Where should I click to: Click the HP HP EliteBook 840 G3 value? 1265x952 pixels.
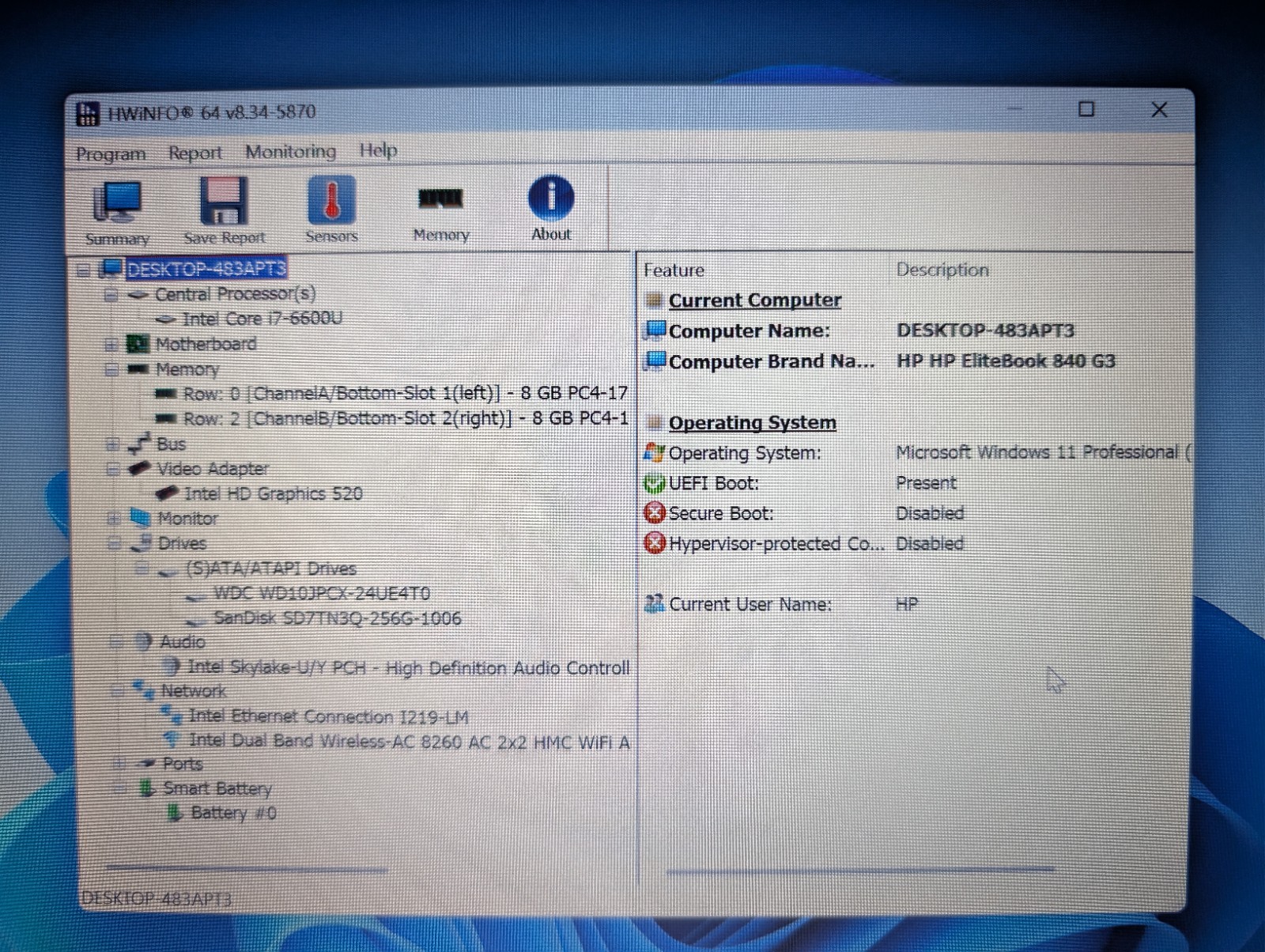click(x=1006, y=361)
